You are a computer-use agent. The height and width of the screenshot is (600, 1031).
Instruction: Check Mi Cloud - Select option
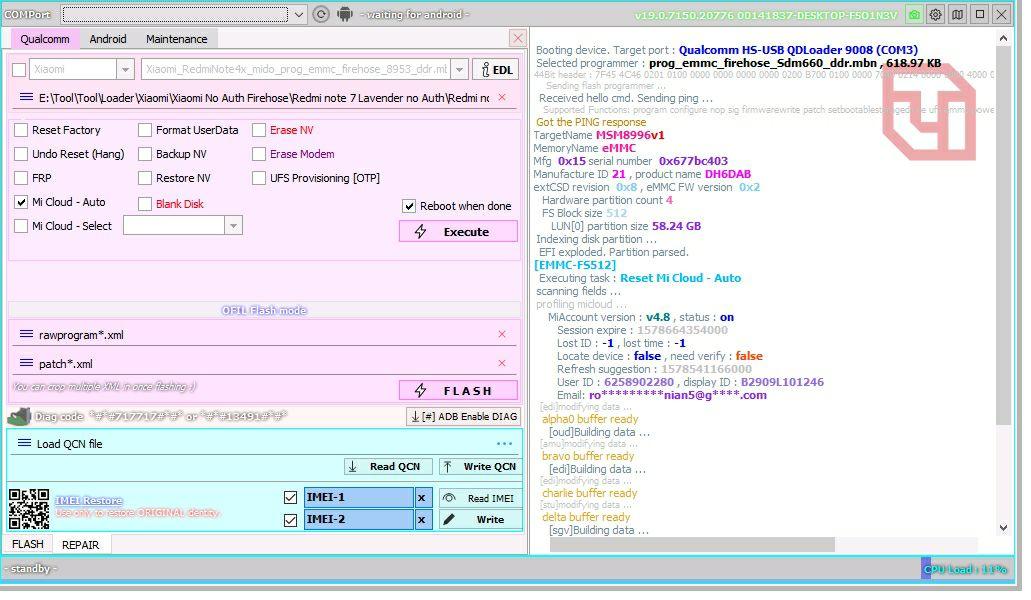pyautogui.click(x=21, y=226)
